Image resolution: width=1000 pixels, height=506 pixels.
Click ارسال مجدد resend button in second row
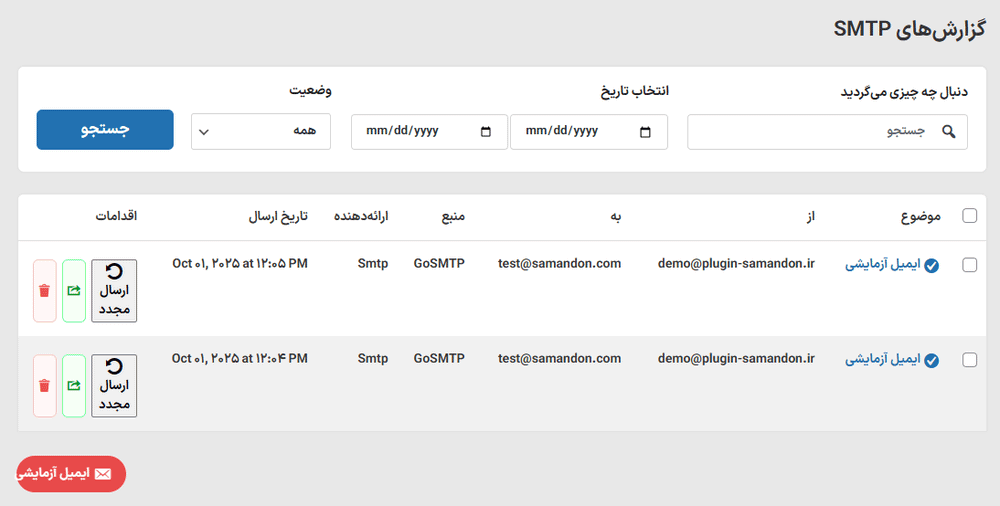114,385
